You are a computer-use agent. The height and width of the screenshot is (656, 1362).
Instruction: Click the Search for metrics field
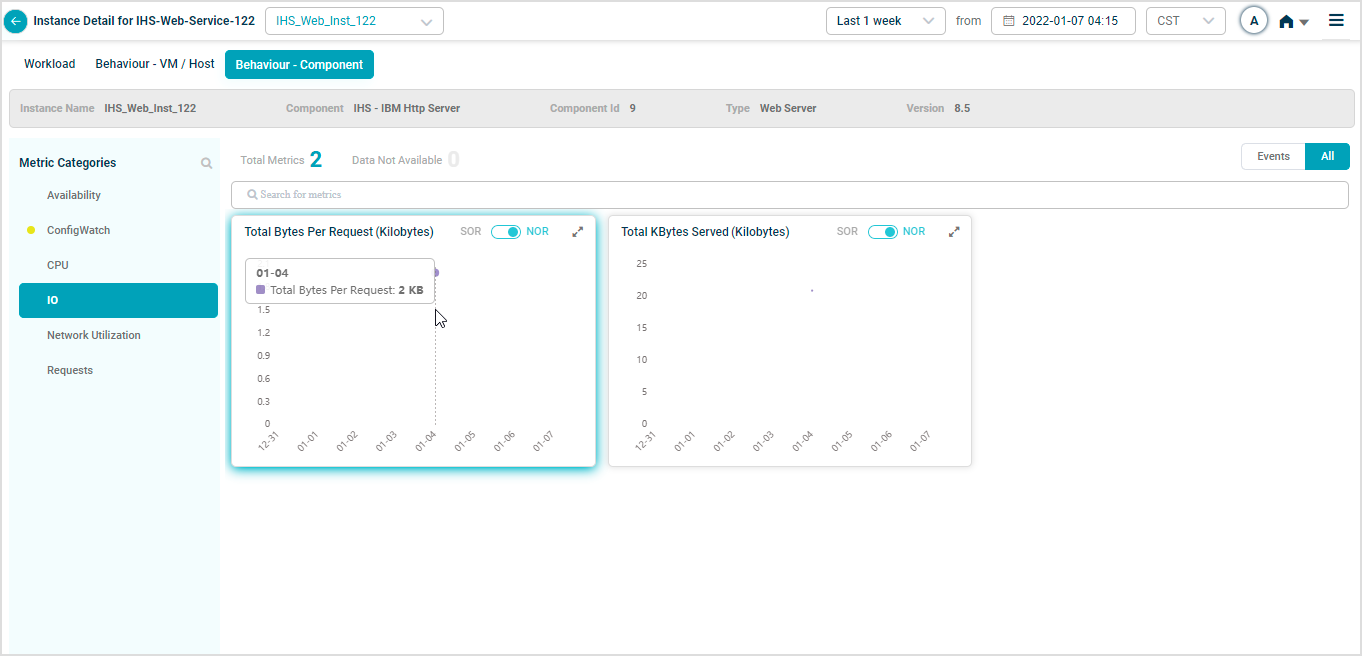[x=789, y=195]
